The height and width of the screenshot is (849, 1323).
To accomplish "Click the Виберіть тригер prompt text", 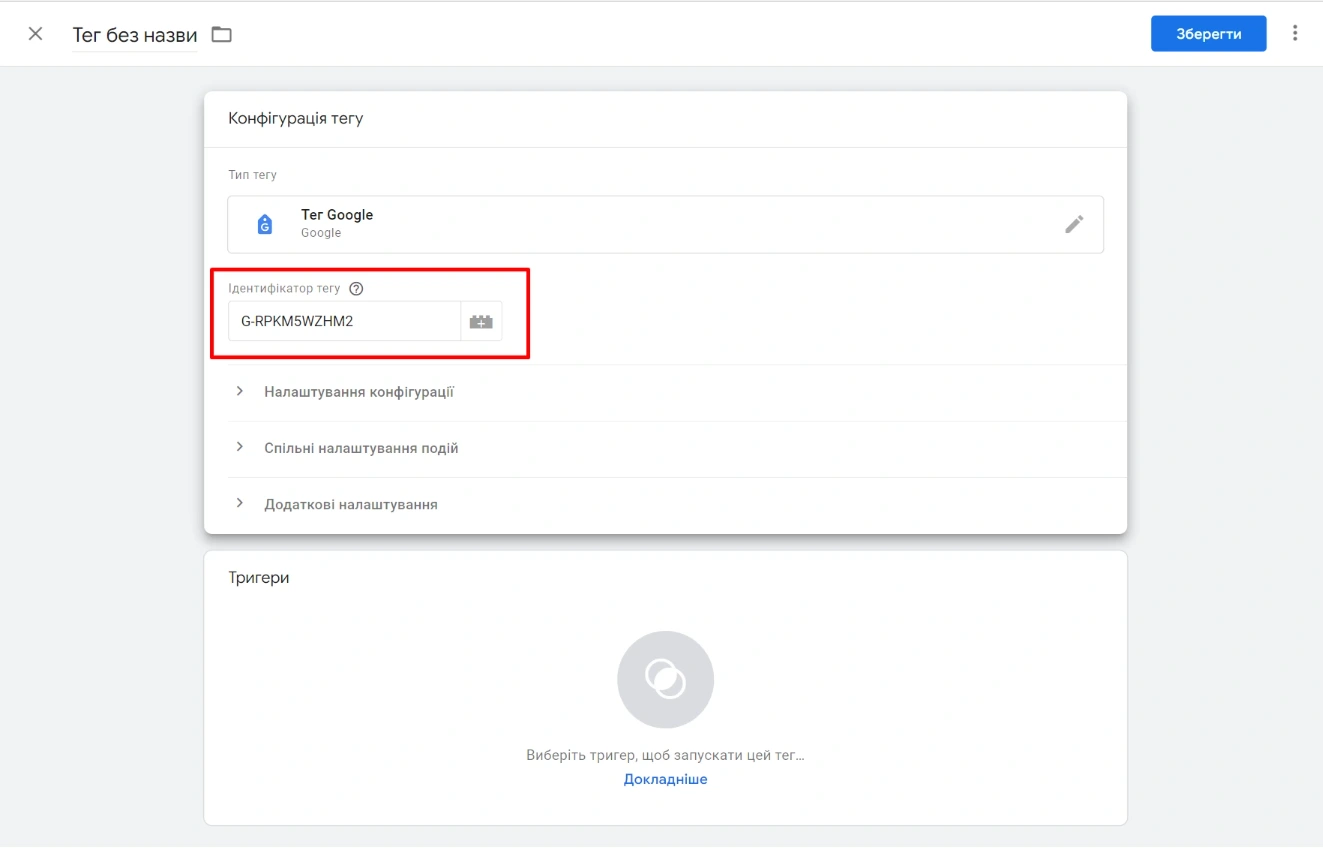I will click(x=665, y=755).
